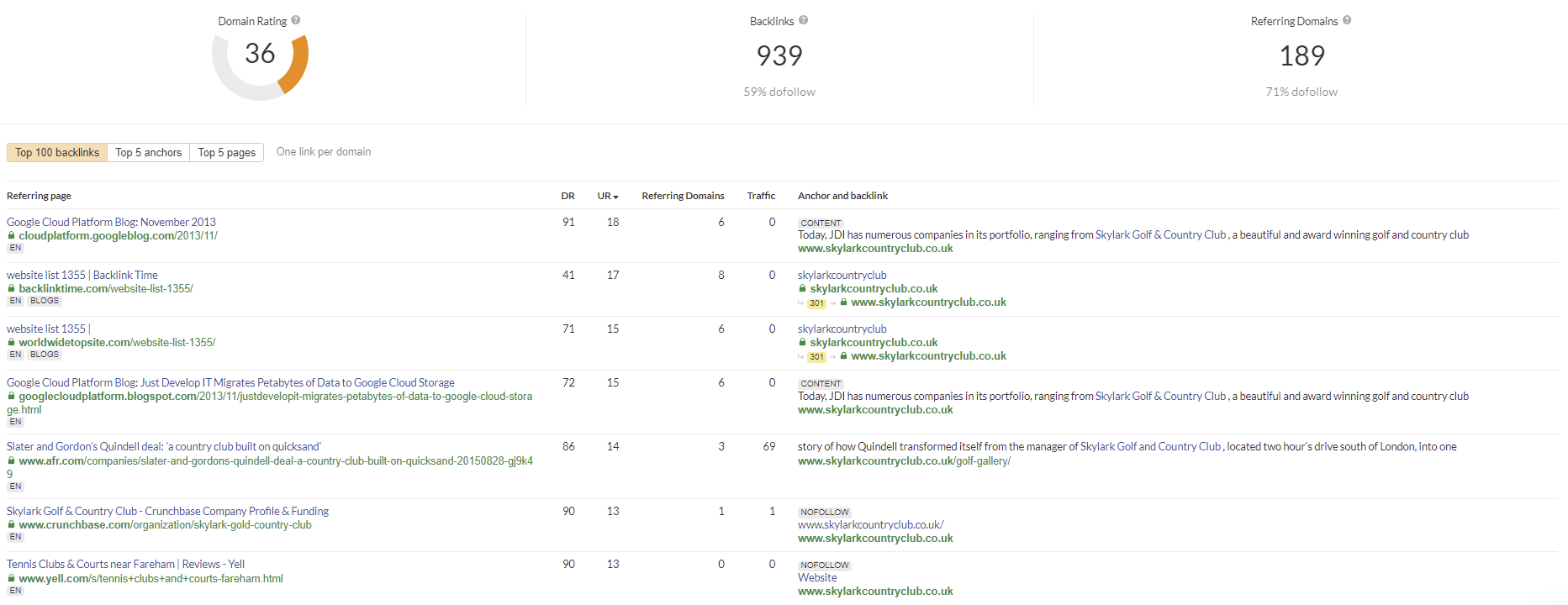This screenshot has height=605, width=1568.
Task: Open Slater and Gordon's Quindell deal article link
Action: click(164, 447)
